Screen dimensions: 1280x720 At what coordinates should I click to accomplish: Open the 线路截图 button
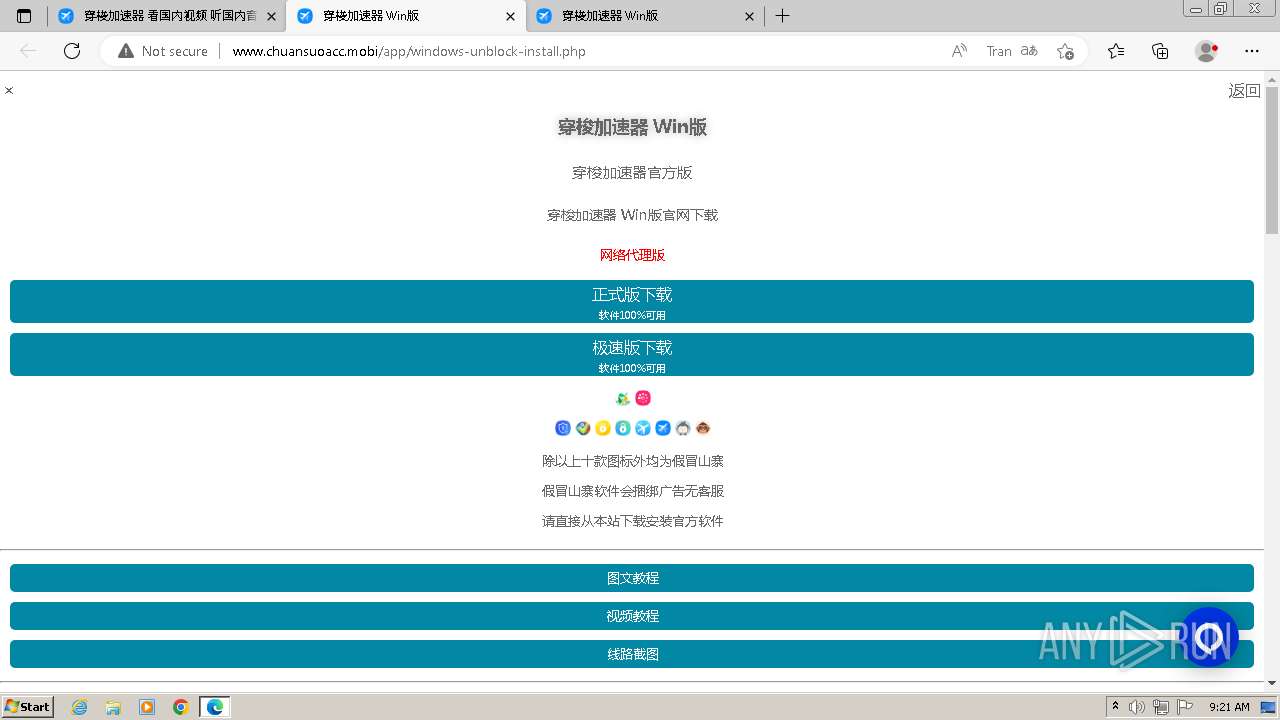632,654
